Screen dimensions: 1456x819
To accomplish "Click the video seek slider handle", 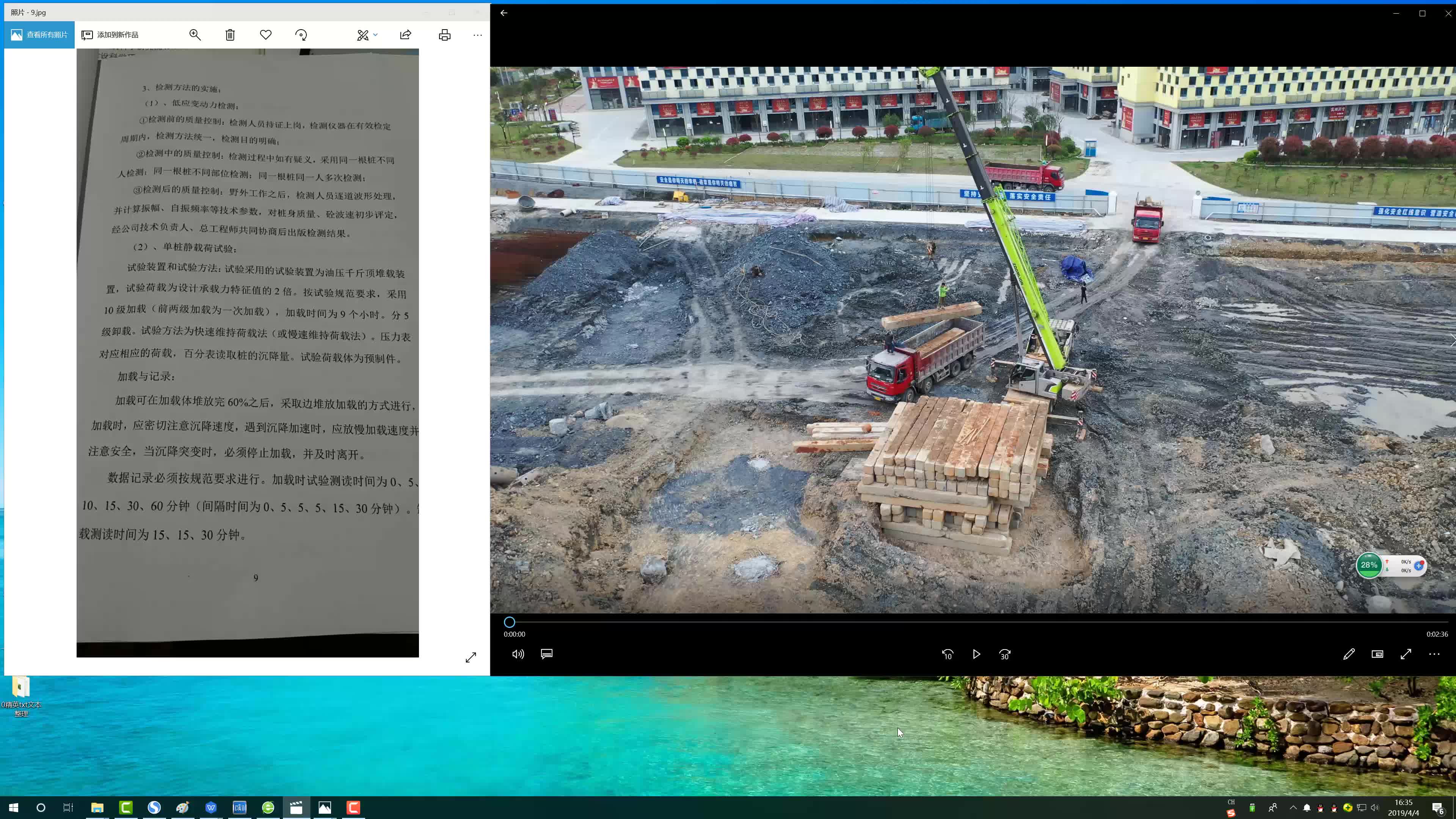I will [x=509, y=622].
